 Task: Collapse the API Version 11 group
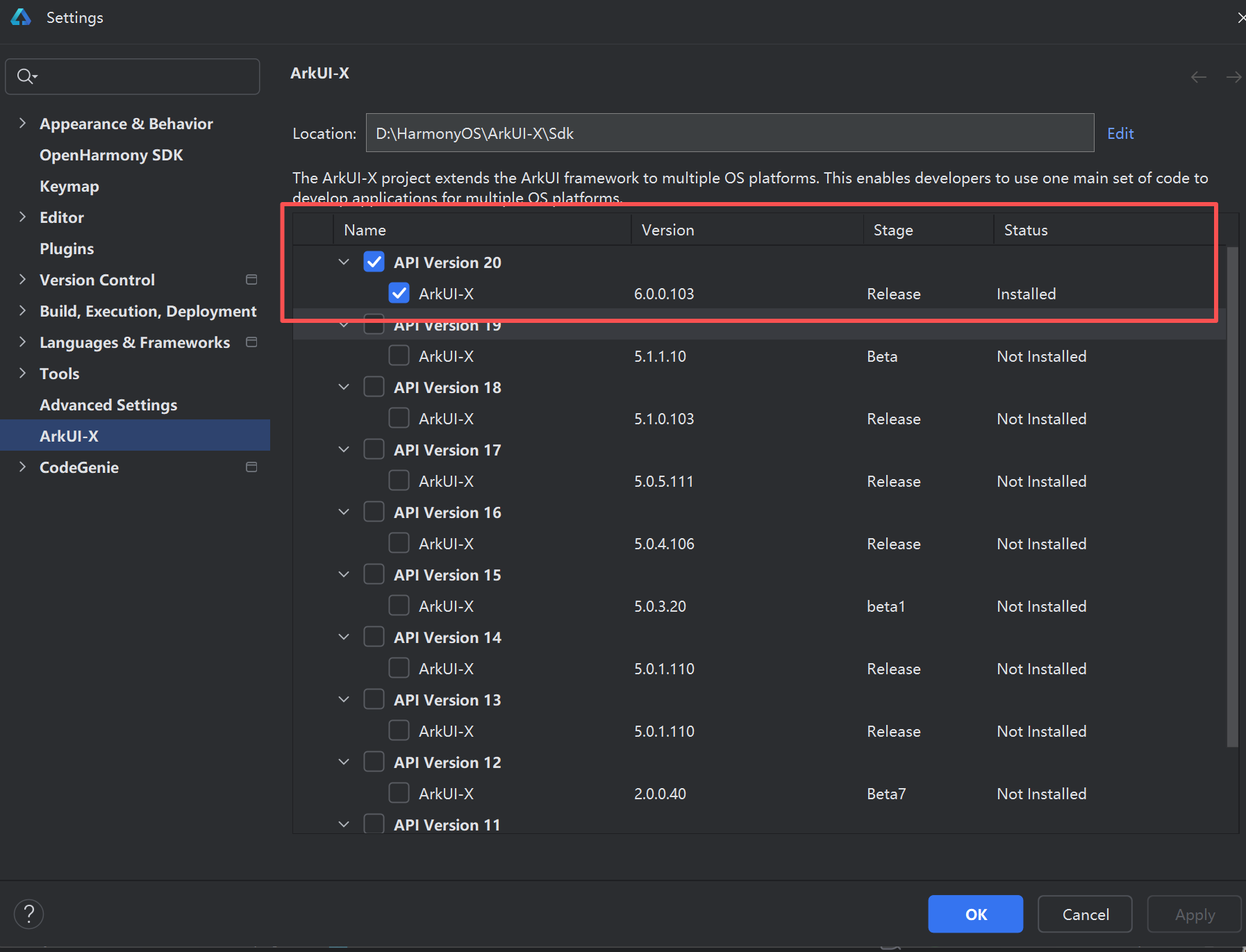click(344, 824)
